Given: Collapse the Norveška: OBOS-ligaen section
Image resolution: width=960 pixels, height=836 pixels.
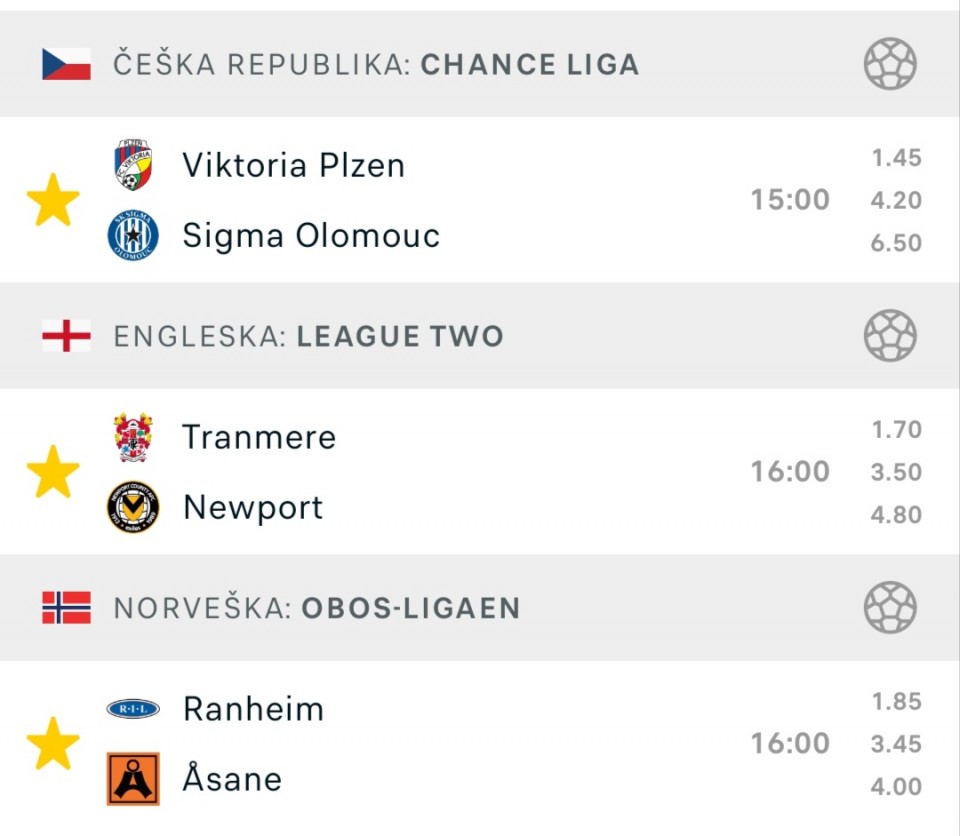Looking at the screenshot, I should point(480,608).
